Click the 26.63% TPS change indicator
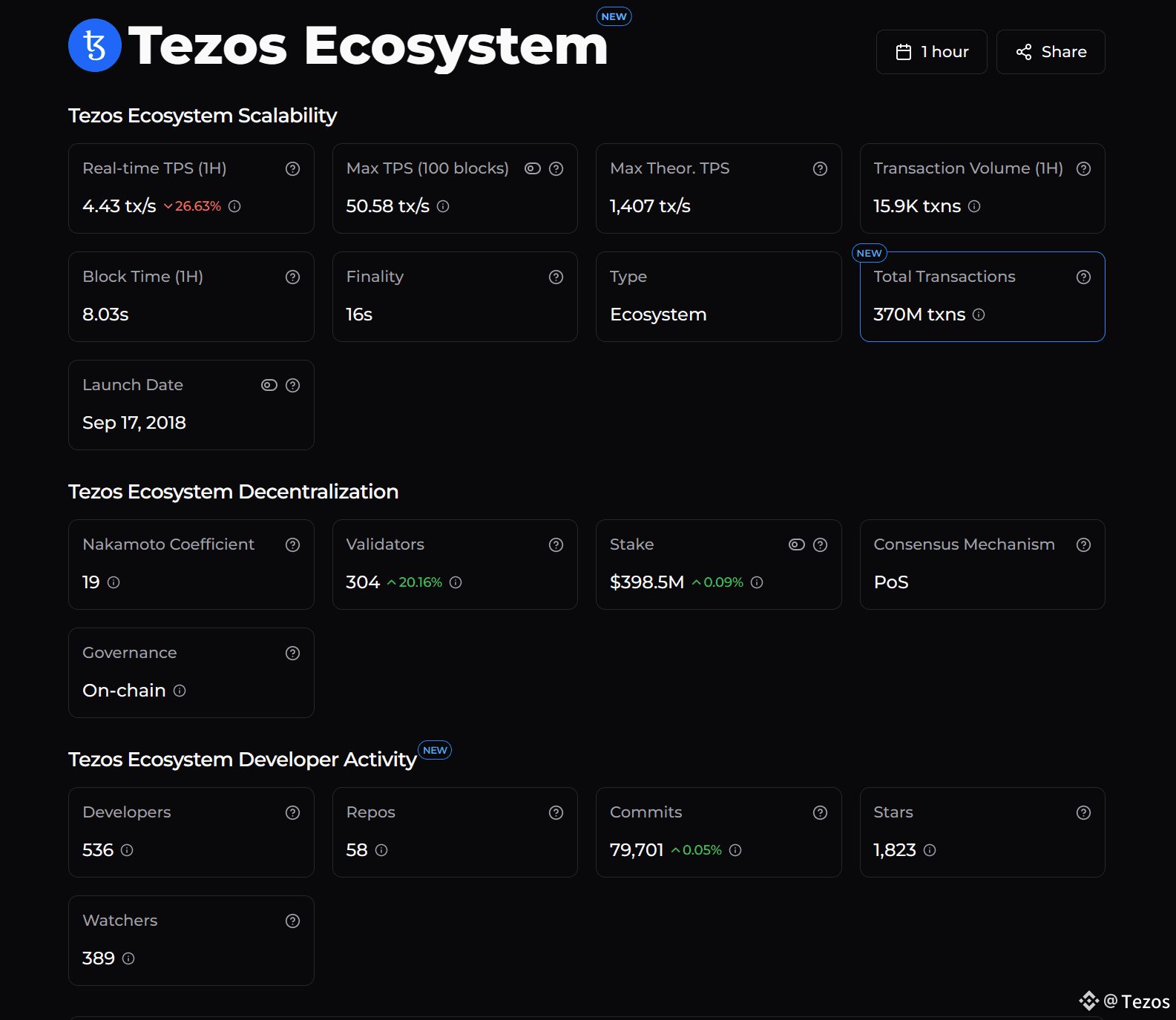Image resolution: width=1176 pixels, height=1020 pixels. pyautogui.click(x=192, y=206)
